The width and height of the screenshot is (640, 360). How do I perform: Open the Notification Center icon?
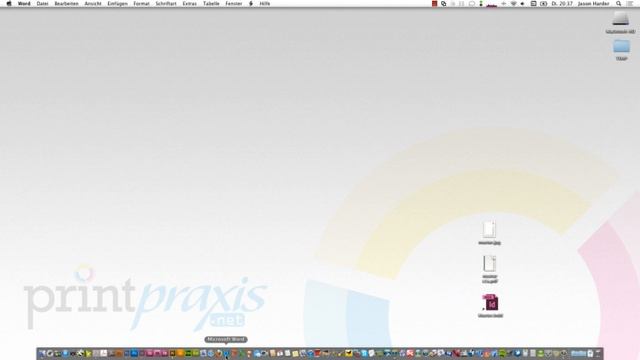630,4
